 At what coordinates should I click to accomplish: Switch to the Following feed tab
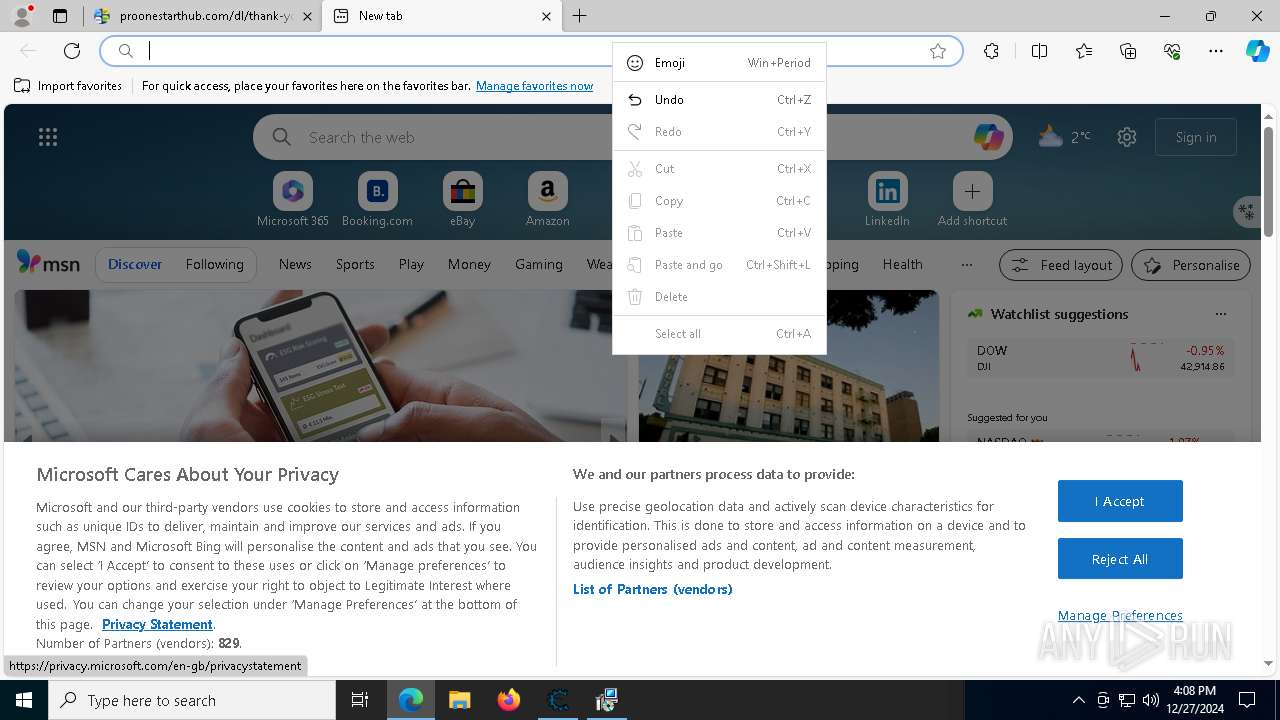point(214,264)
